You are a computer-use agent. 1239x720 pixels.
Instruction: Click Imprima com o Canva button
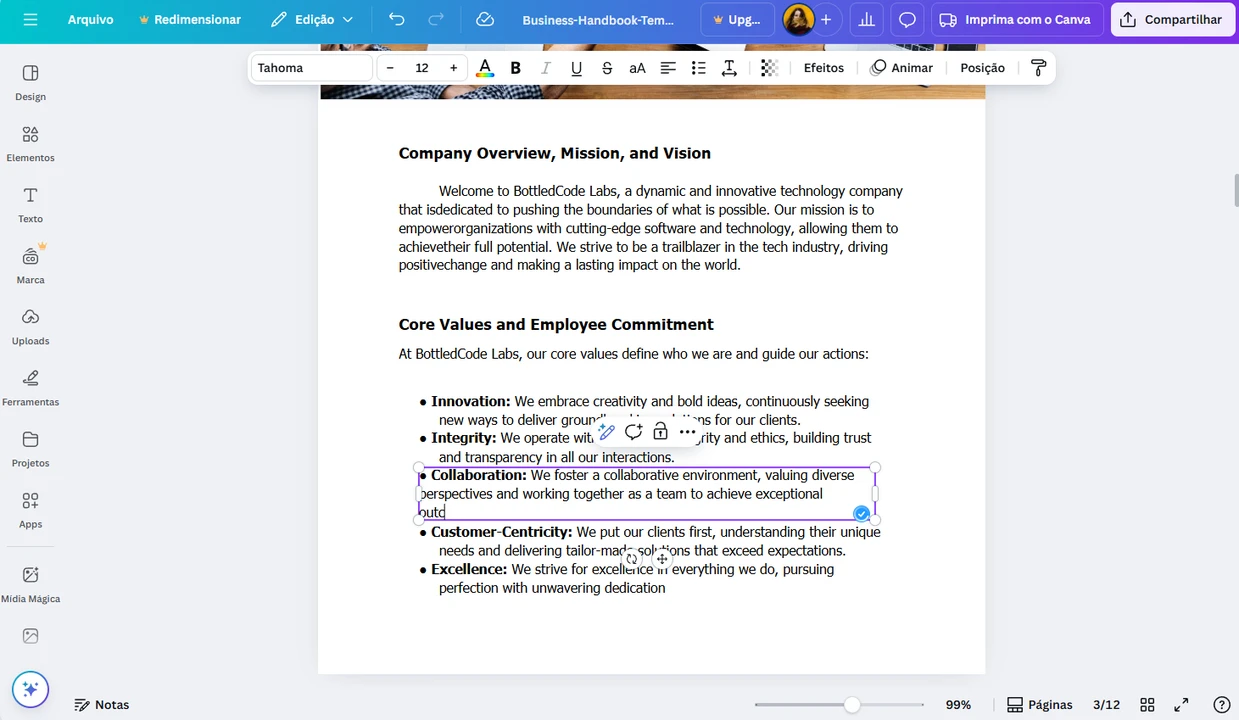[1017, 20]
